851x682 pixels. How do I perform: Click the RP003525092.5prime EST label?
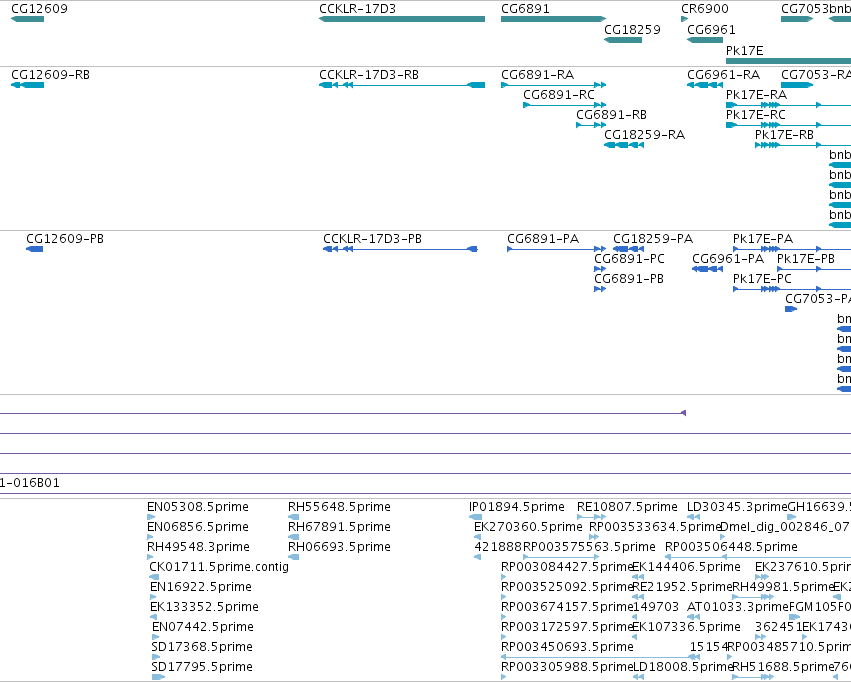[567, 587]
